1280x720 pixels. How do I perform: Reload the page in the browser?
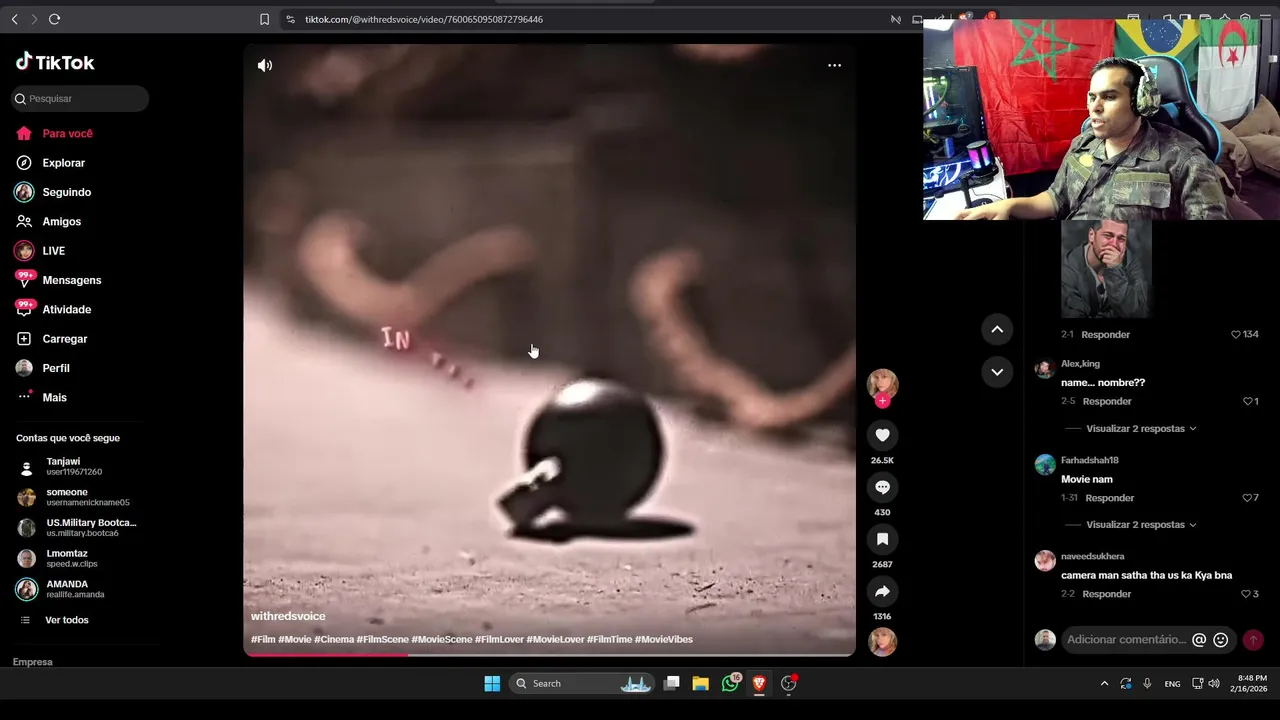(x=55, y=19)
